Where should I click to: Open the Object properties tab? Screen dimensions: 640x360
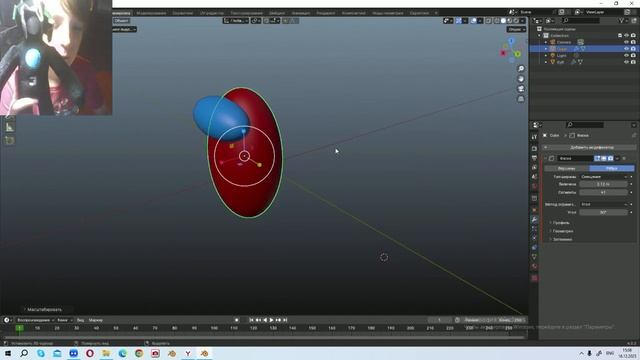(x=534, y=210)
